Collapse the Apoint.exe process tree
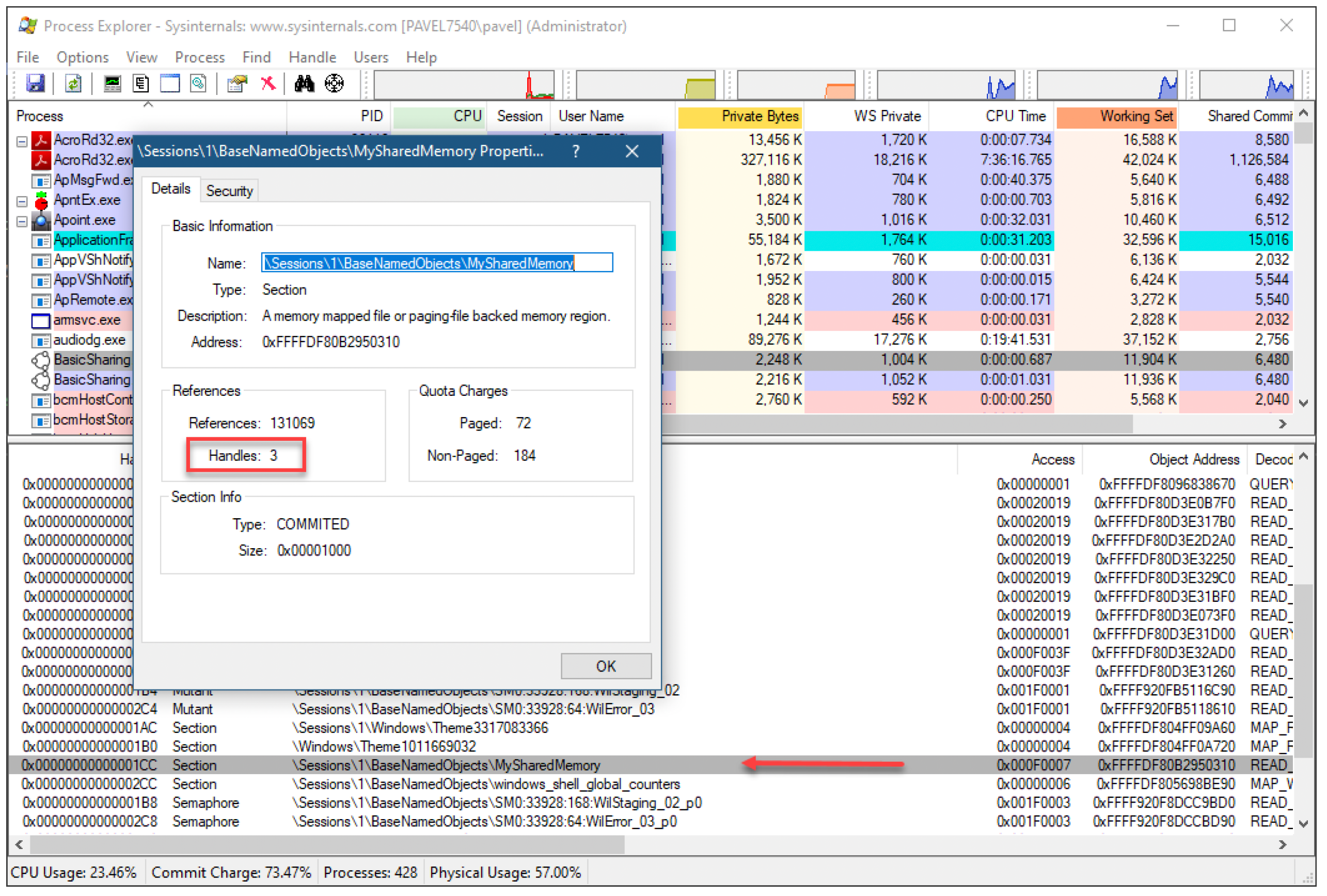This screenshot has height=896, width=1327. click(22, 221)
